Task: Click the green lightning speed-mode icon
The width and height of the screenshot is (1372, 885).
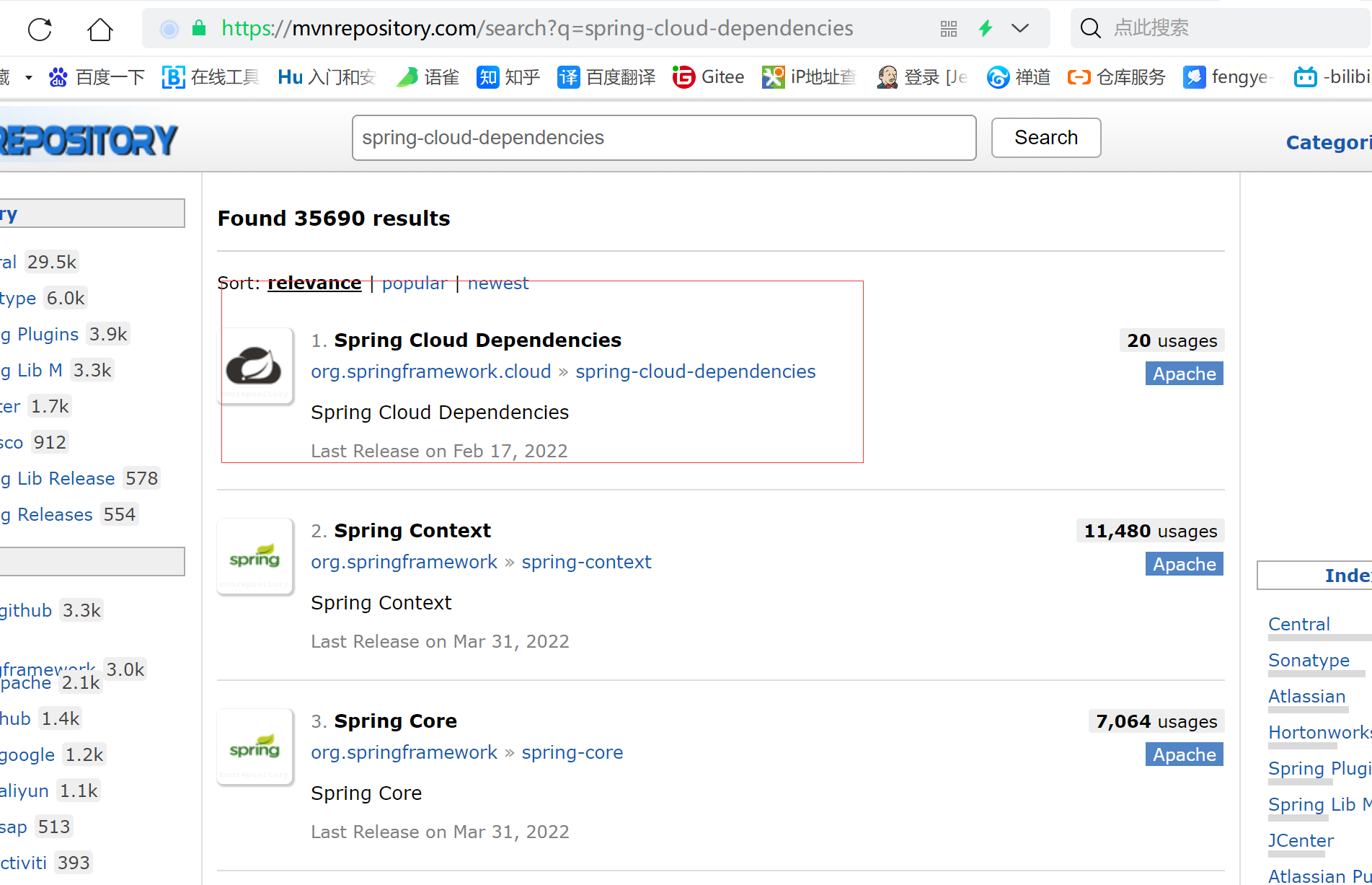Action: coord(986,29)
